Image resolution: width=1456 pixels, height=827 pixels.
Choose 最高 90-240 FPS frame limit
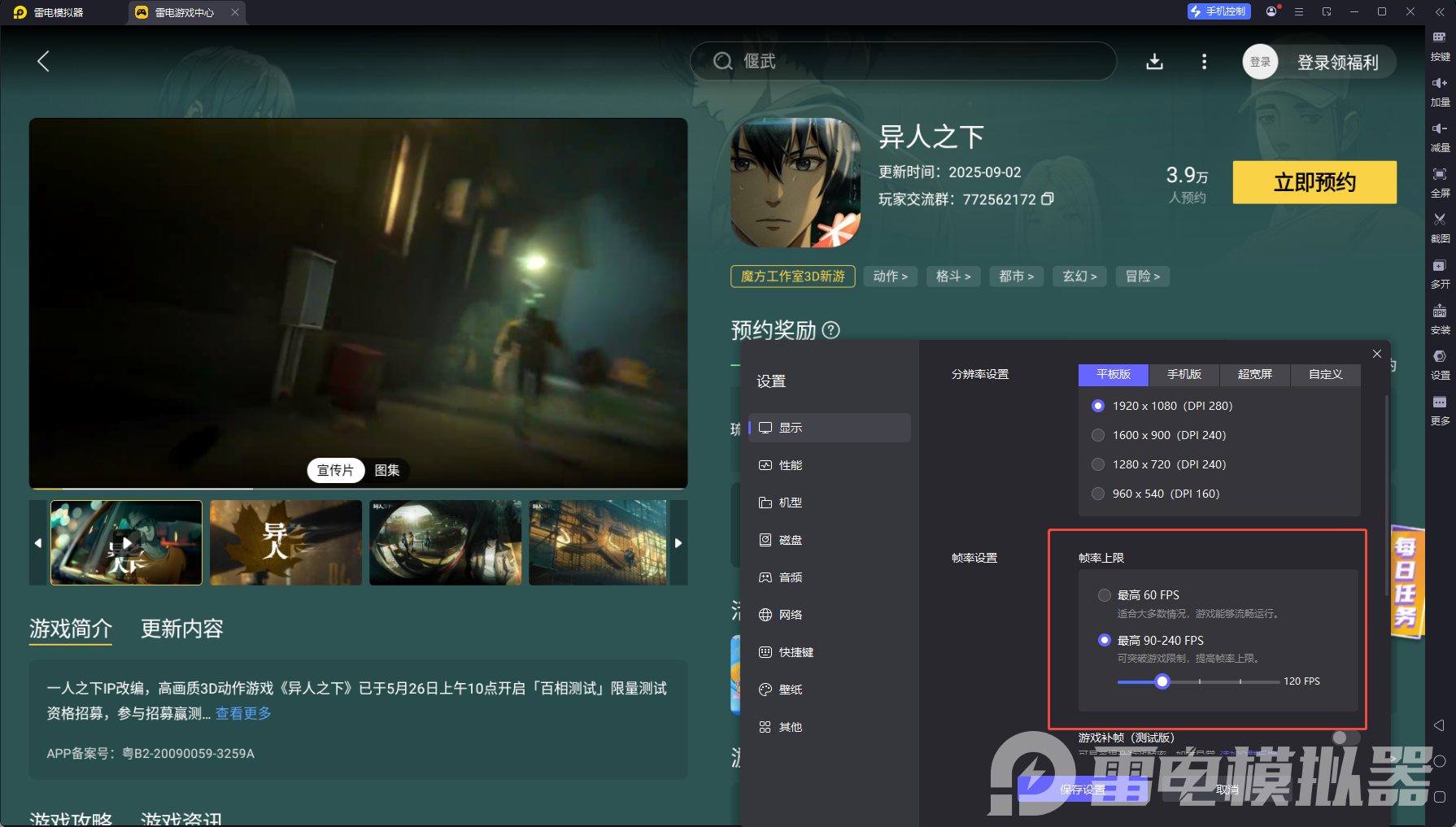1105,640
